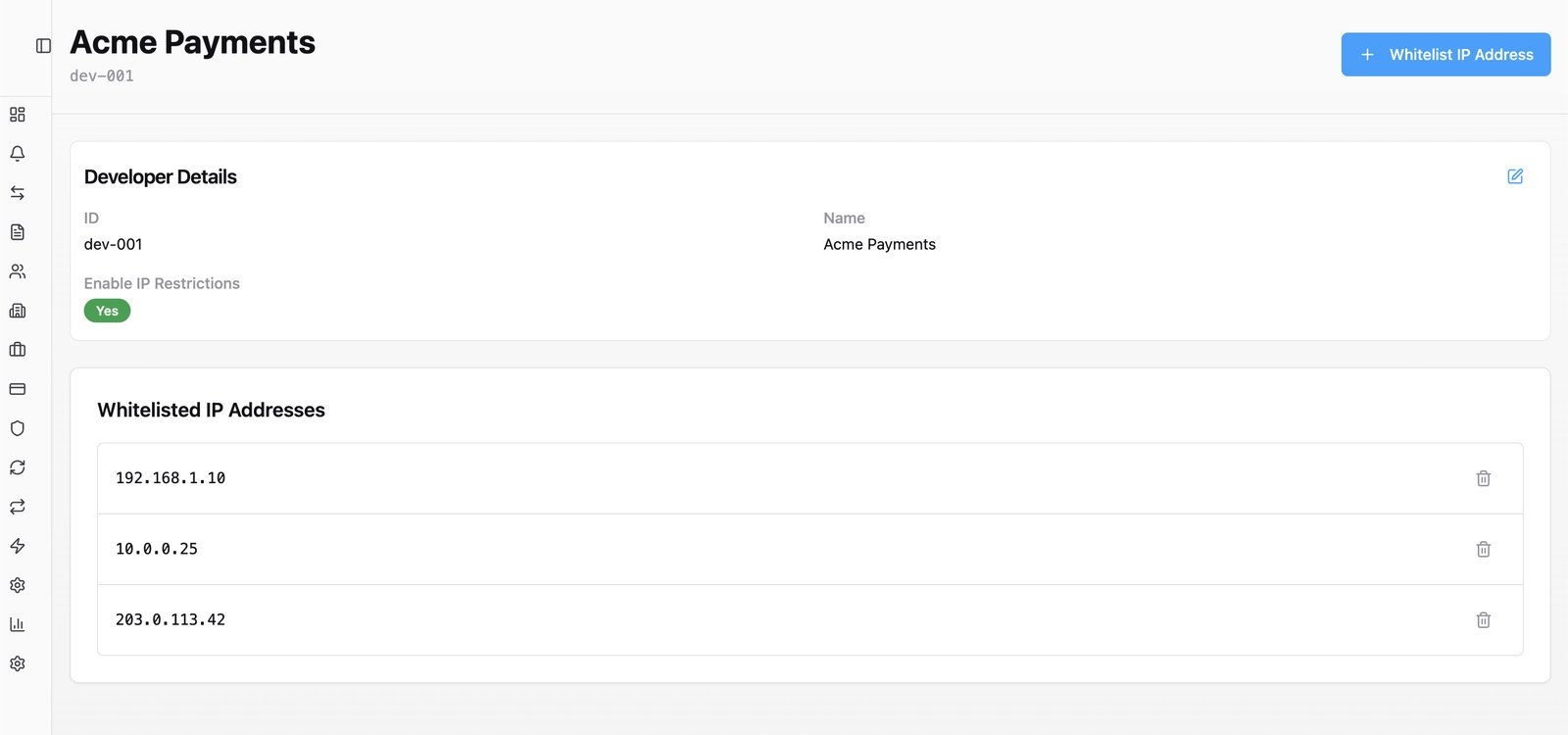Open notifications bell icon
1568x735 pixels.
coord(18,154)
